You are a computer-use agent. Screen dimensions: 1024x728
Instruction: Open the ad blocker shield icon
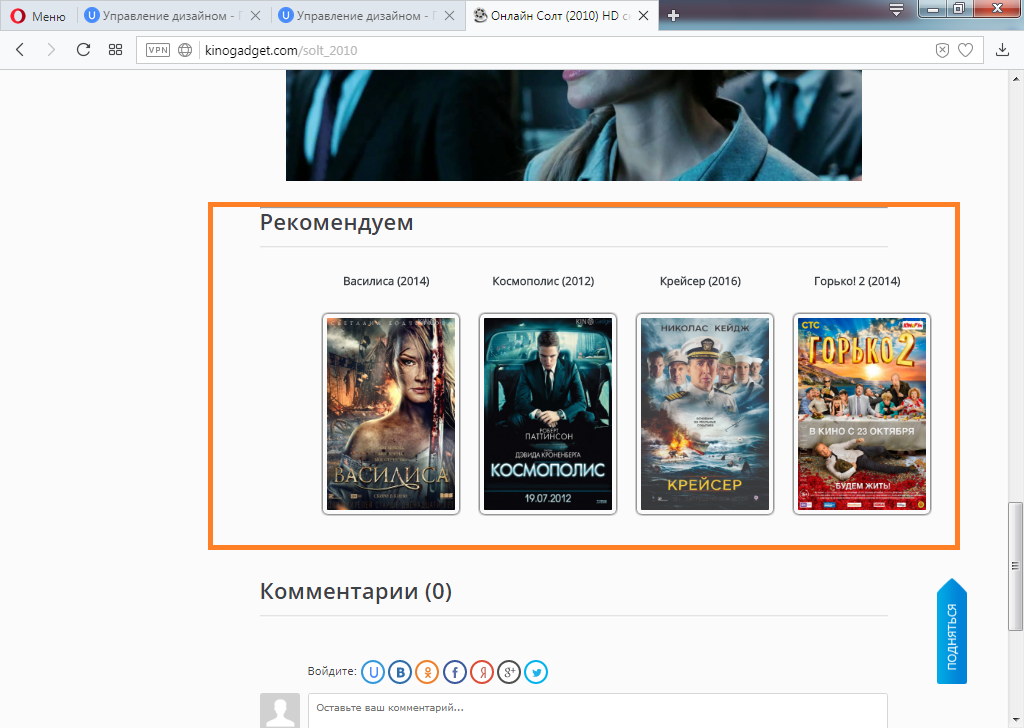tap(942, 50)
